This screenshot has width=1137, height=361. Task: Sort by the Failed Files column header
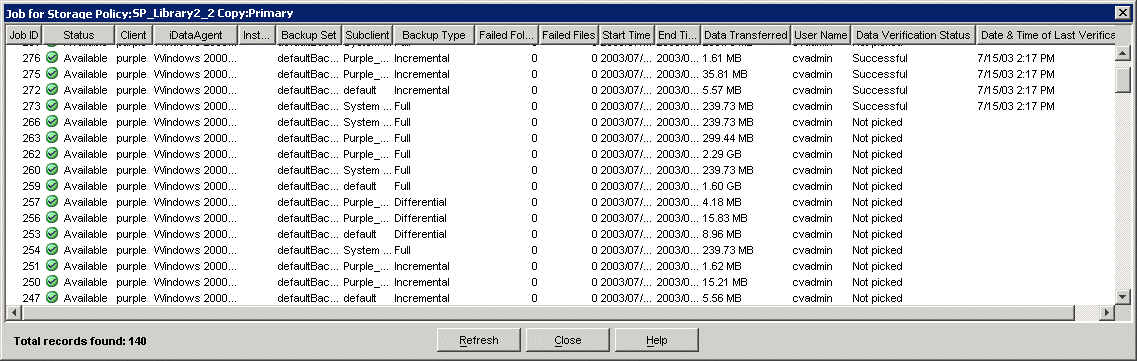[x=568, y=35]
